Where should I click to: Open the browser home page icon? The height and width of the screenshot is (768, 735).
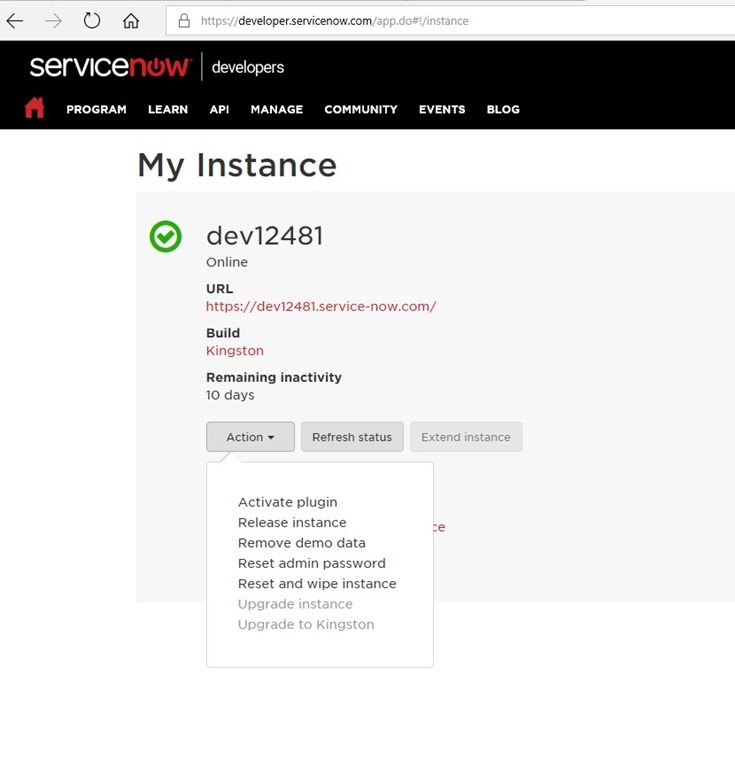tap(131, 21)
